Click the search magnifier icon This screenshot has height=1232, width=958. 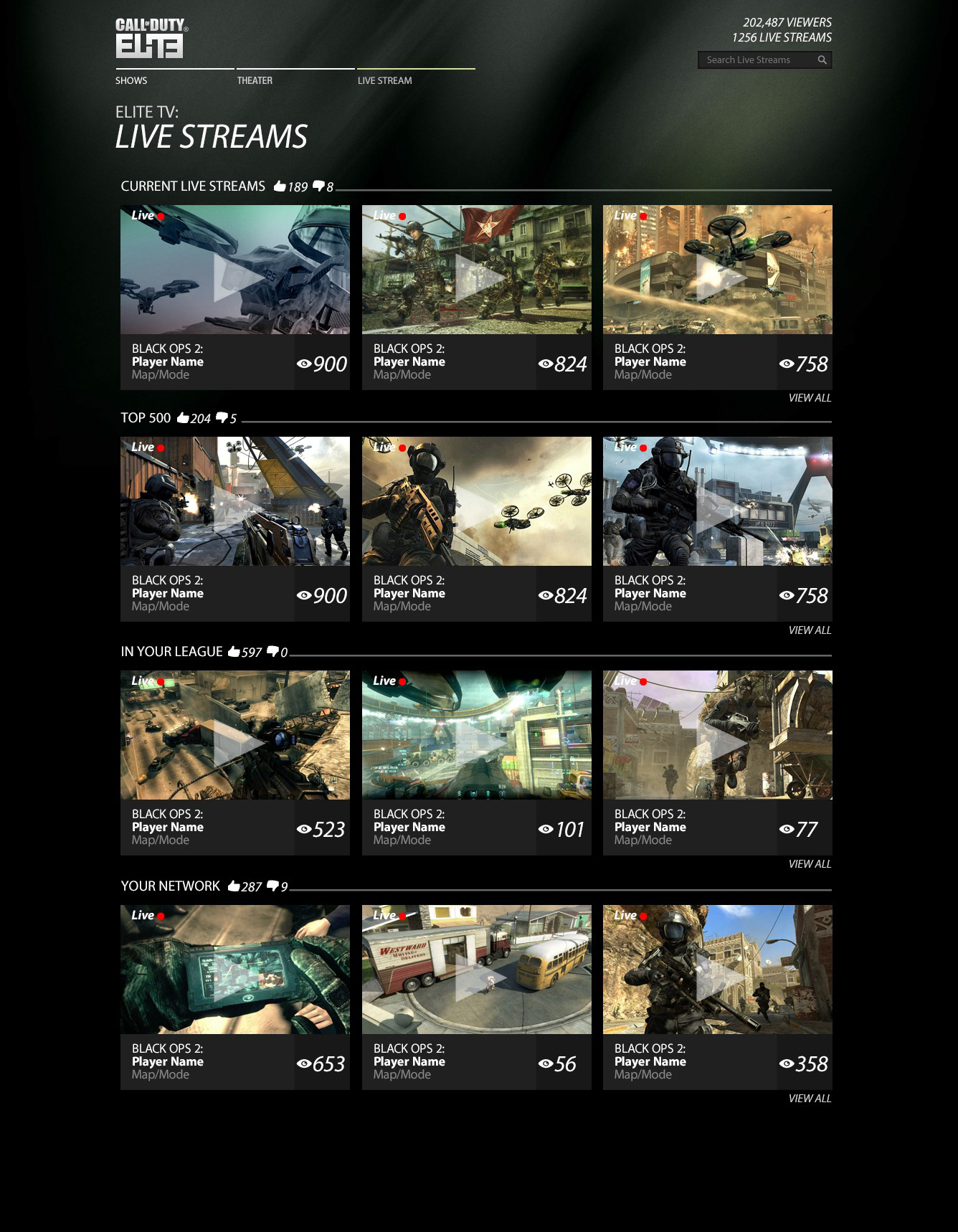822,60
